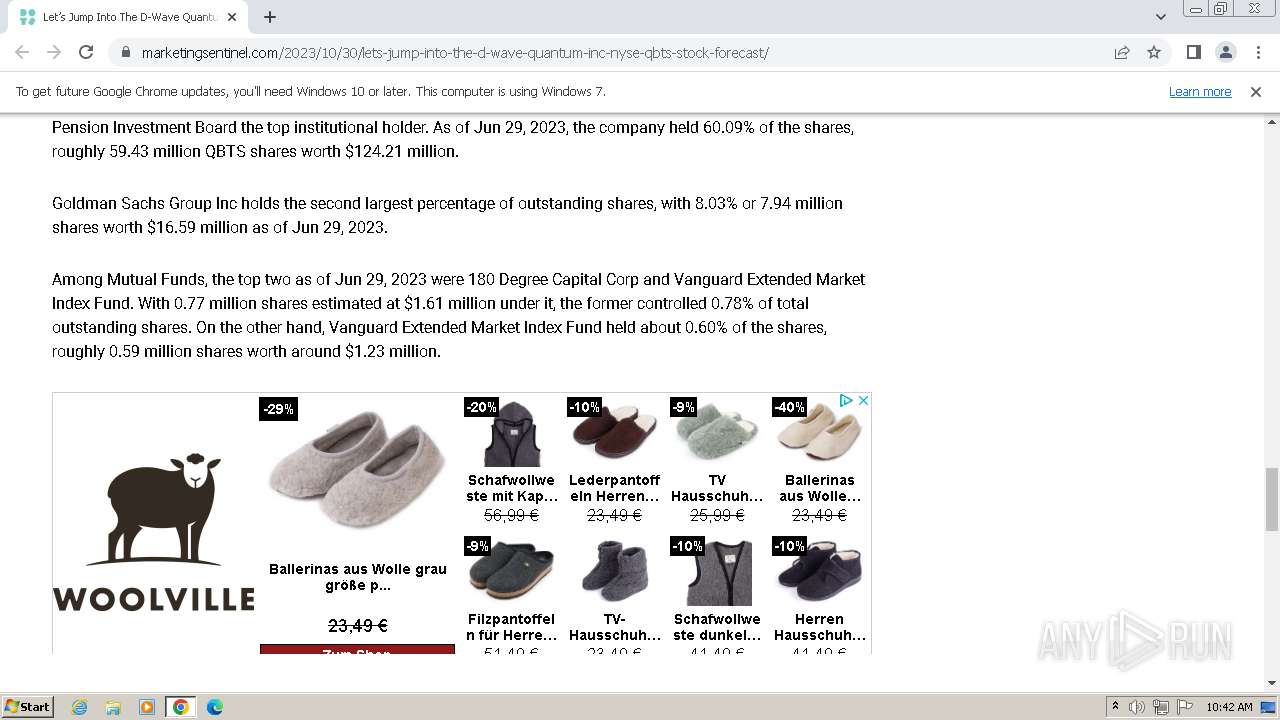This screenshot has height=720, width=1280.
Task: Open the Herren Hausschuh... product
Action: click(819, 627)
